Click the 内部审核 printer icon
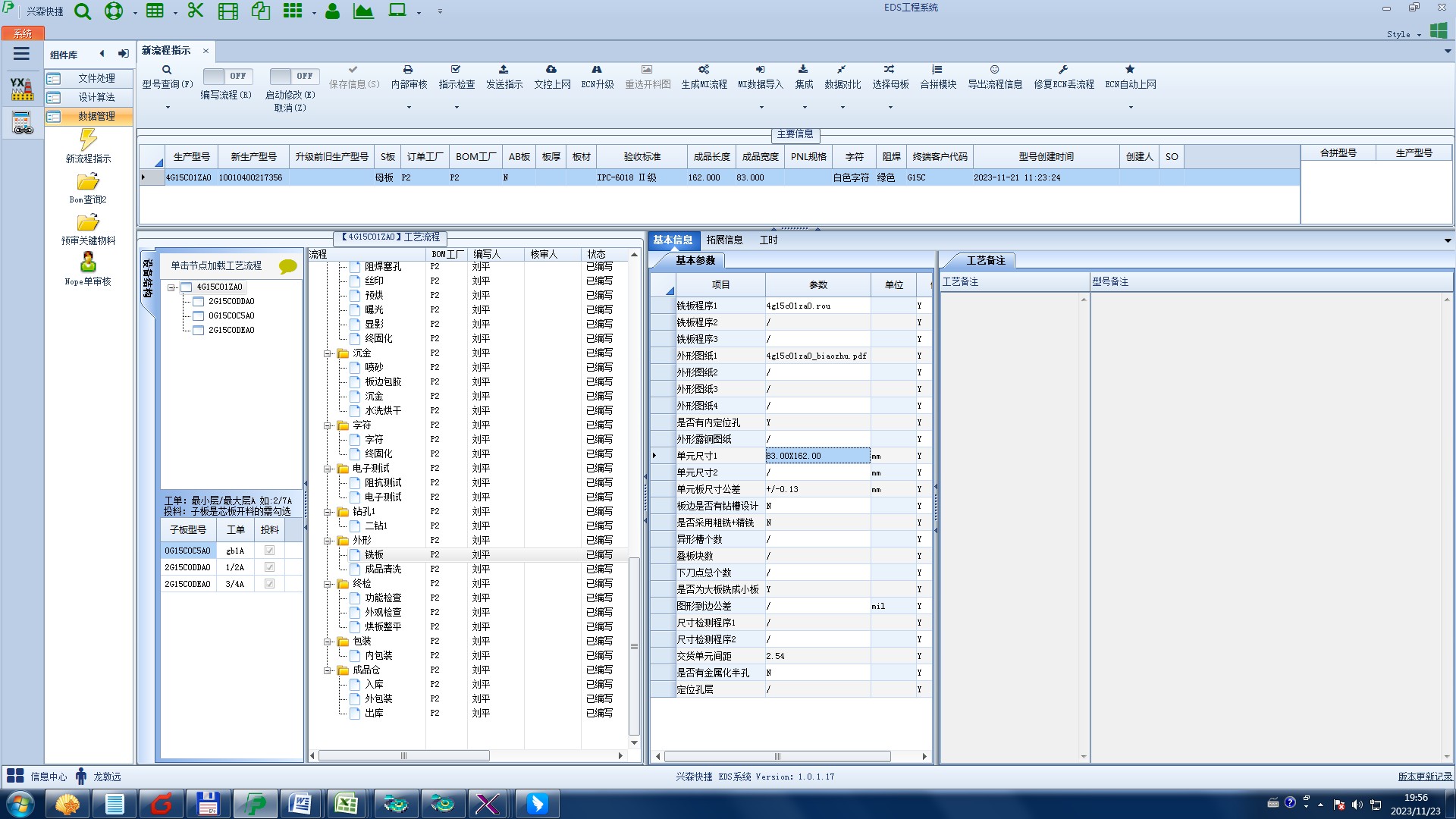This screenshot has height=819, width=1456. coord(408,70)
